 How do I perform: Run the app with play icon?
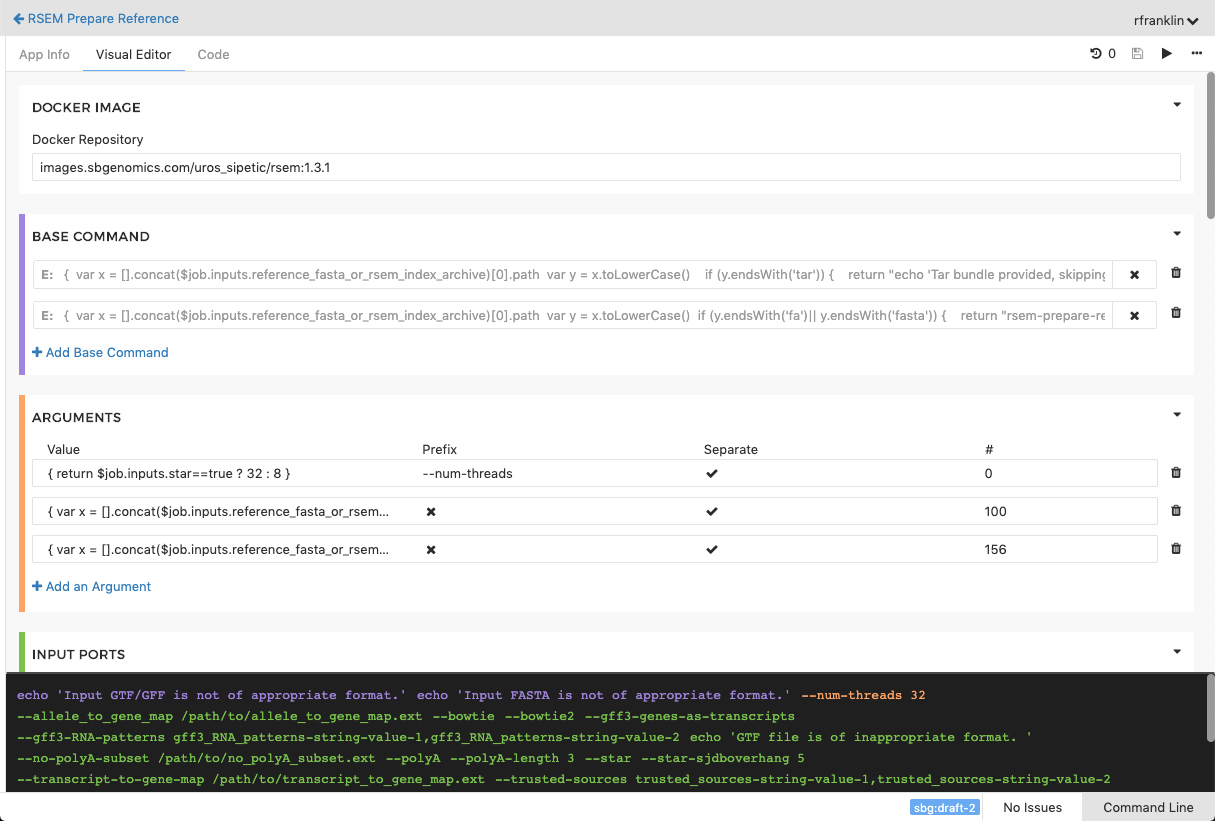tap(1167, 54)
